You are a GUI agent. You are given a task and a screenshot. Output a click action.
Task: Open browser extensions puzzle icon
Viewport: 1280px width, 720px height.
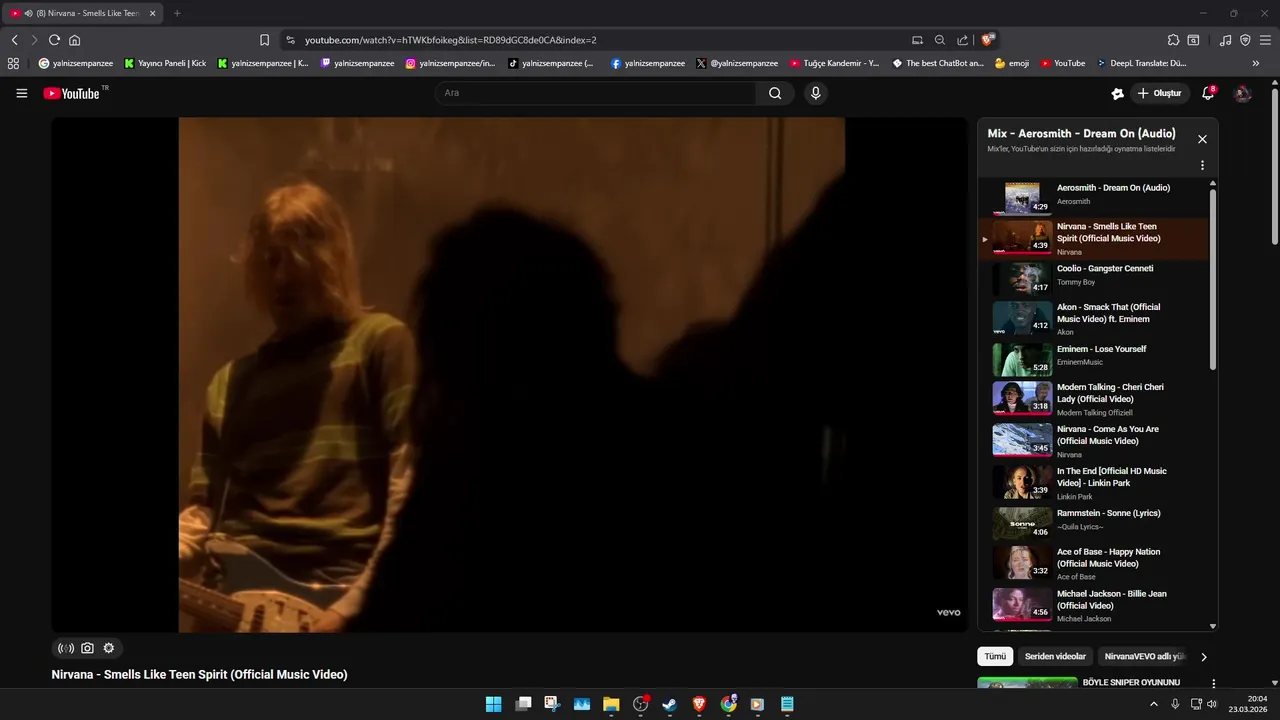pos(1173,40)
